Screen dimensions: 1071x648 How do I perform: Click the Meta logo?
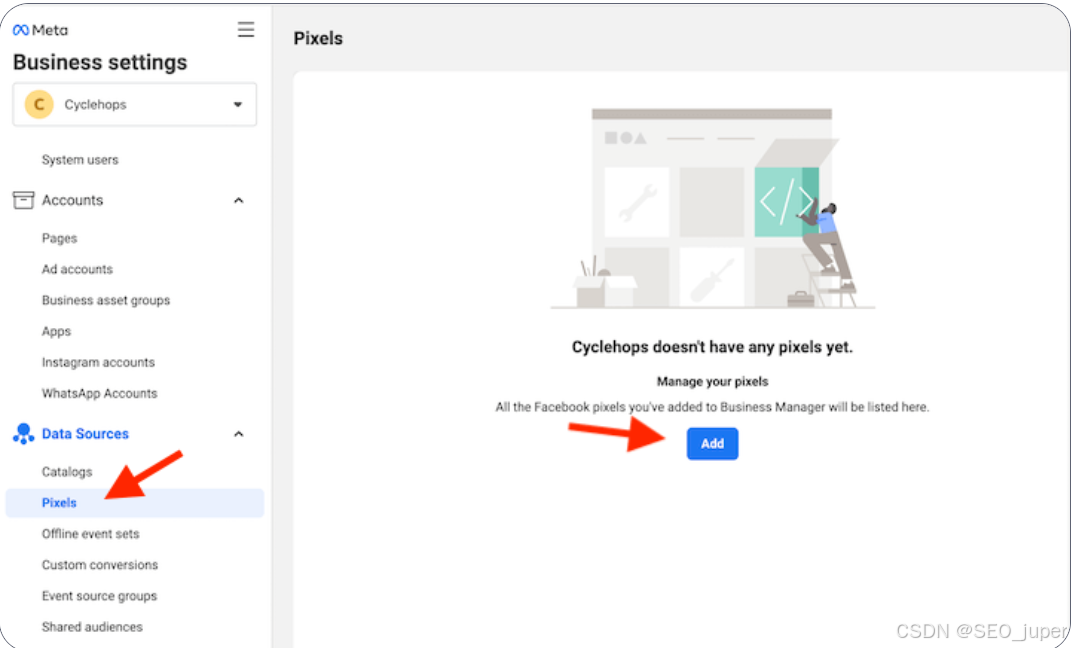click(x=40, y=30)
